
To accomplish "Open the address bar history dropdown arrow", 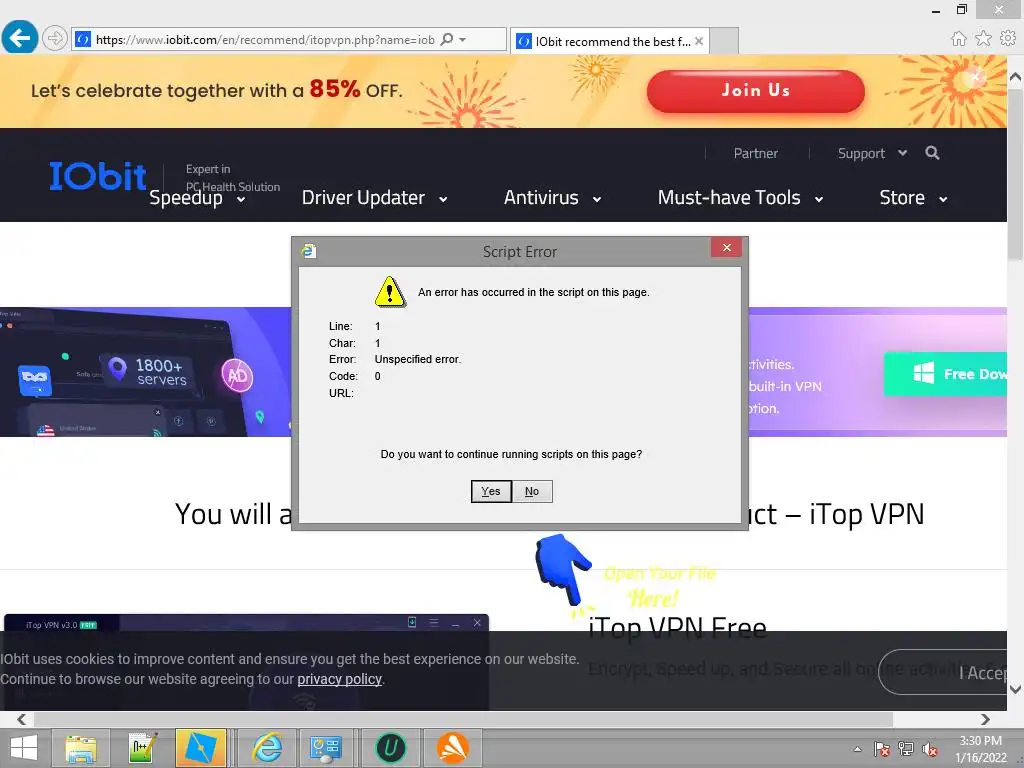I will 462,40.
